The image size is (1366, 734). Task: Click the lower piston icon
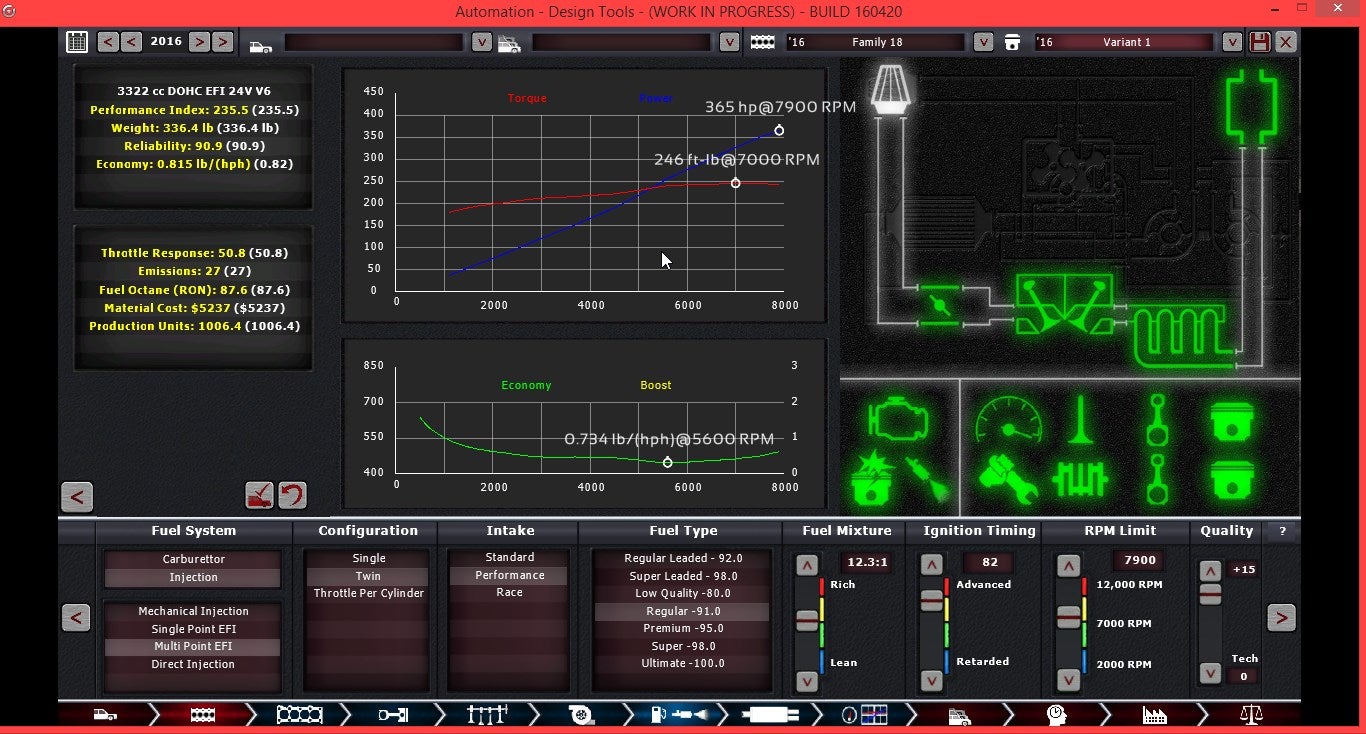click(x=1233, y=479)
